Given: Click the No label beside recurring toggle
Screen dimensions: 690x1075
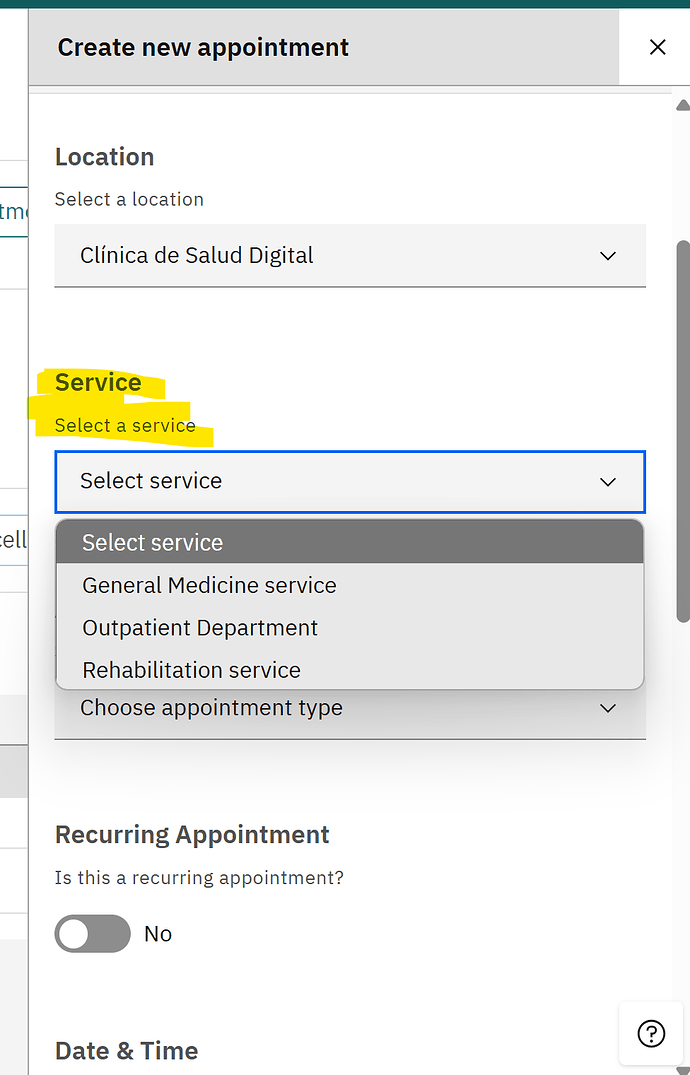Looking at the screenshot, I should point(158,934).
